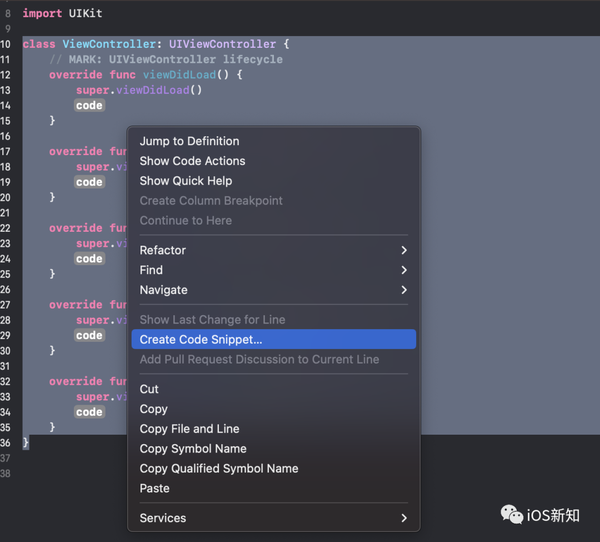Click the code placeholder on line 34
Image resolution: width=600 pixels, height=542 pixels.
tap(89, 412)
